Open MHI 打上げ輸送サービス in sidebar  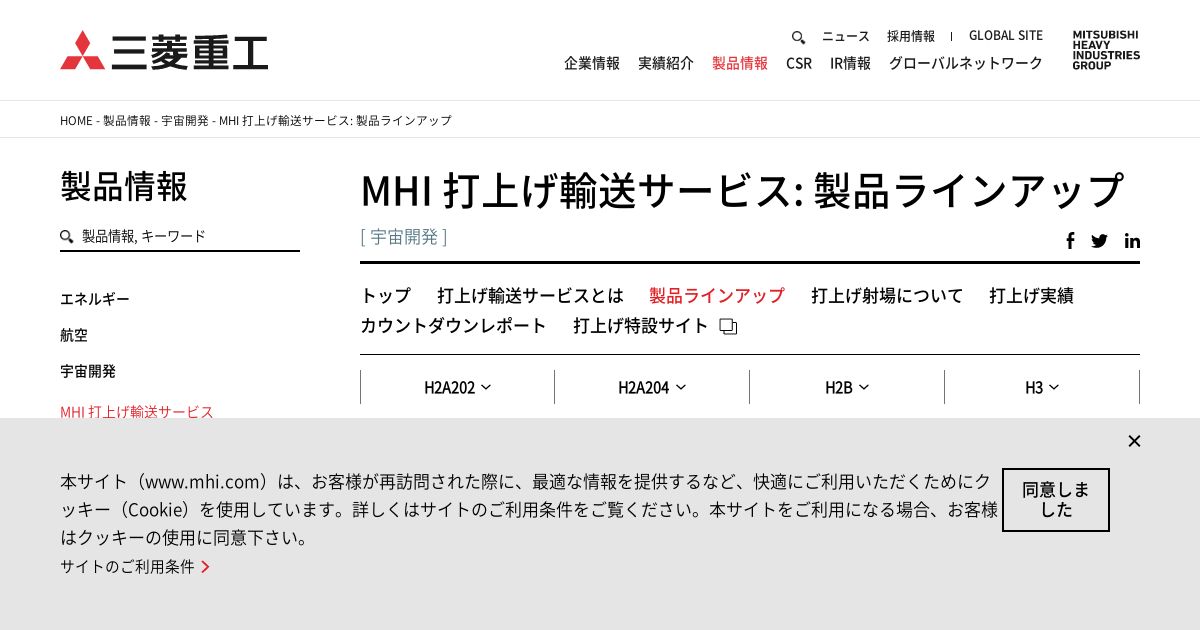(137, 412)
